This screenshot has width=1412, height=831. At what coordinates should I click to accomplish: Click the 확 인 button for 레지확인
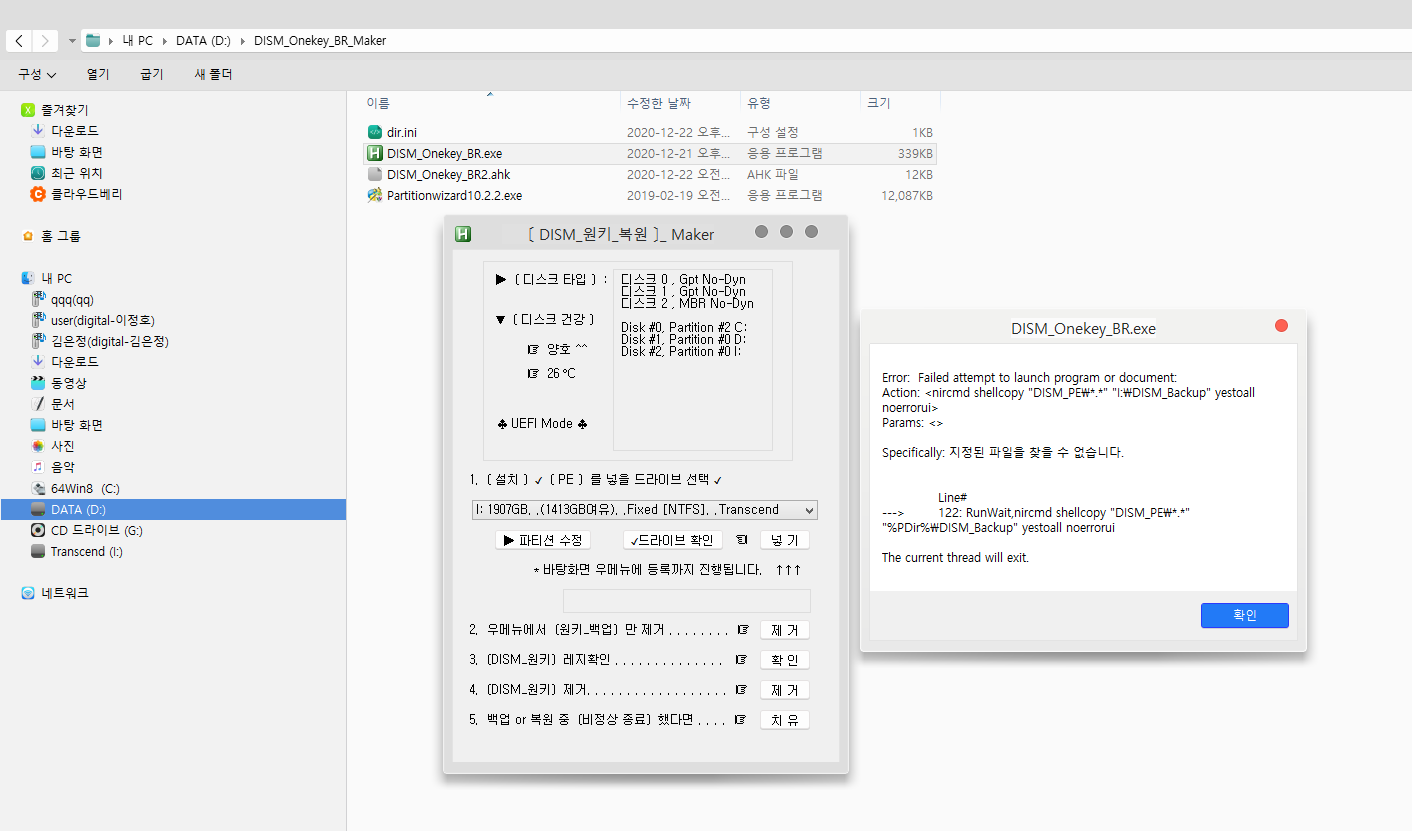click(785, 660)
